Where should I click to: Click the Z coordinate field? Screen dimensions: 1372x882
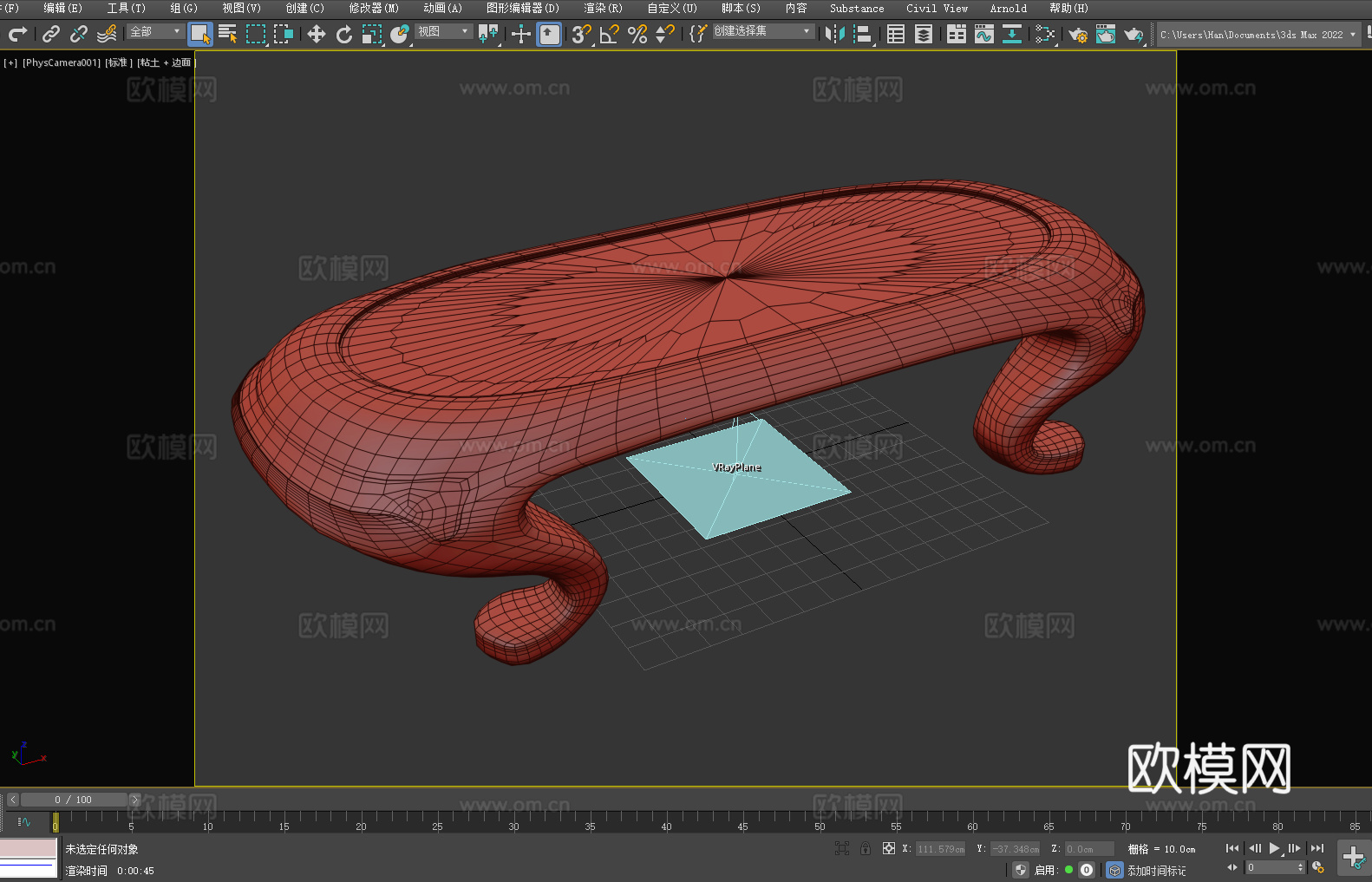pos(1090,849)
